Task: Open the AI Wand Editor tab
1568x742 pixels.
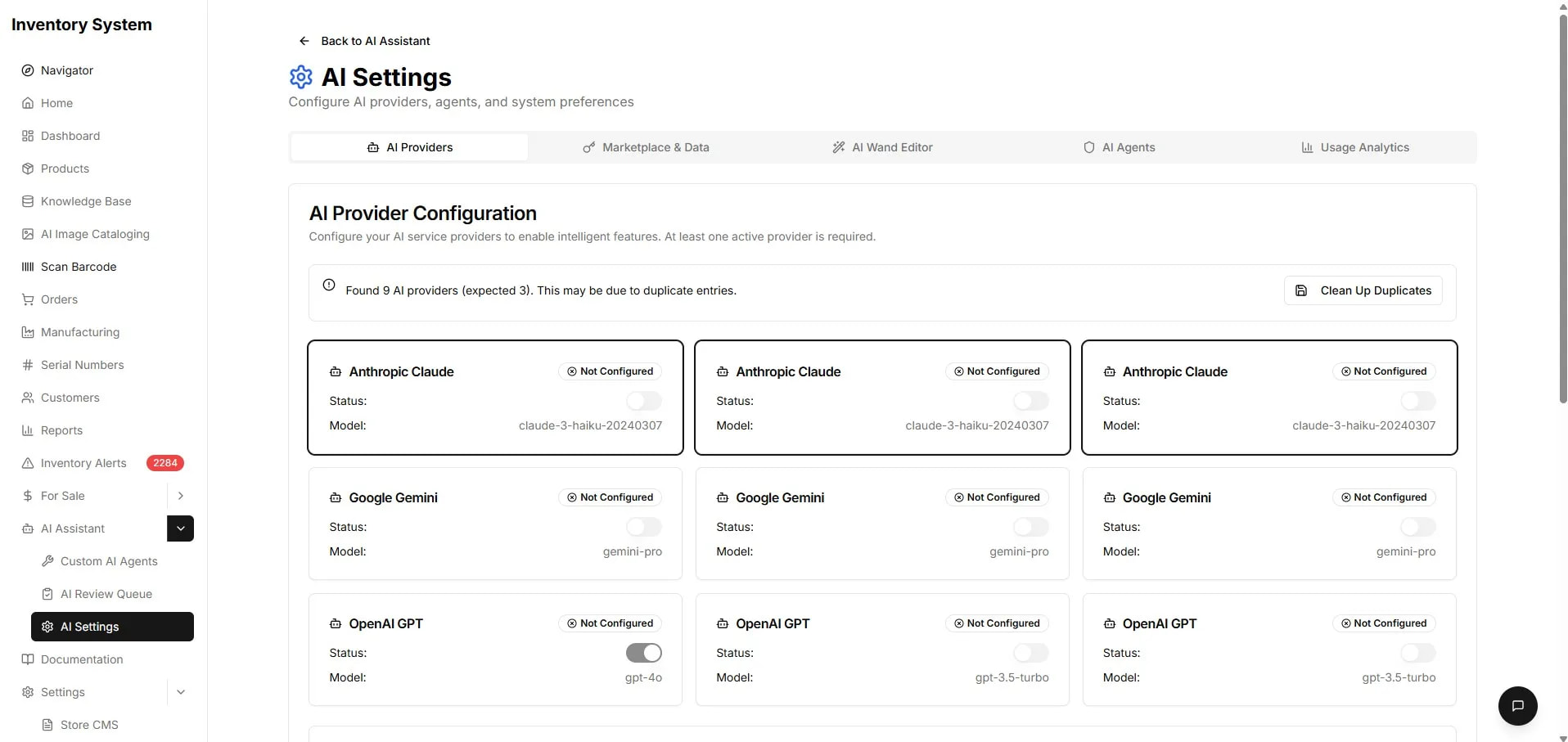Action: pyautogui.click(x=882, y=147)
